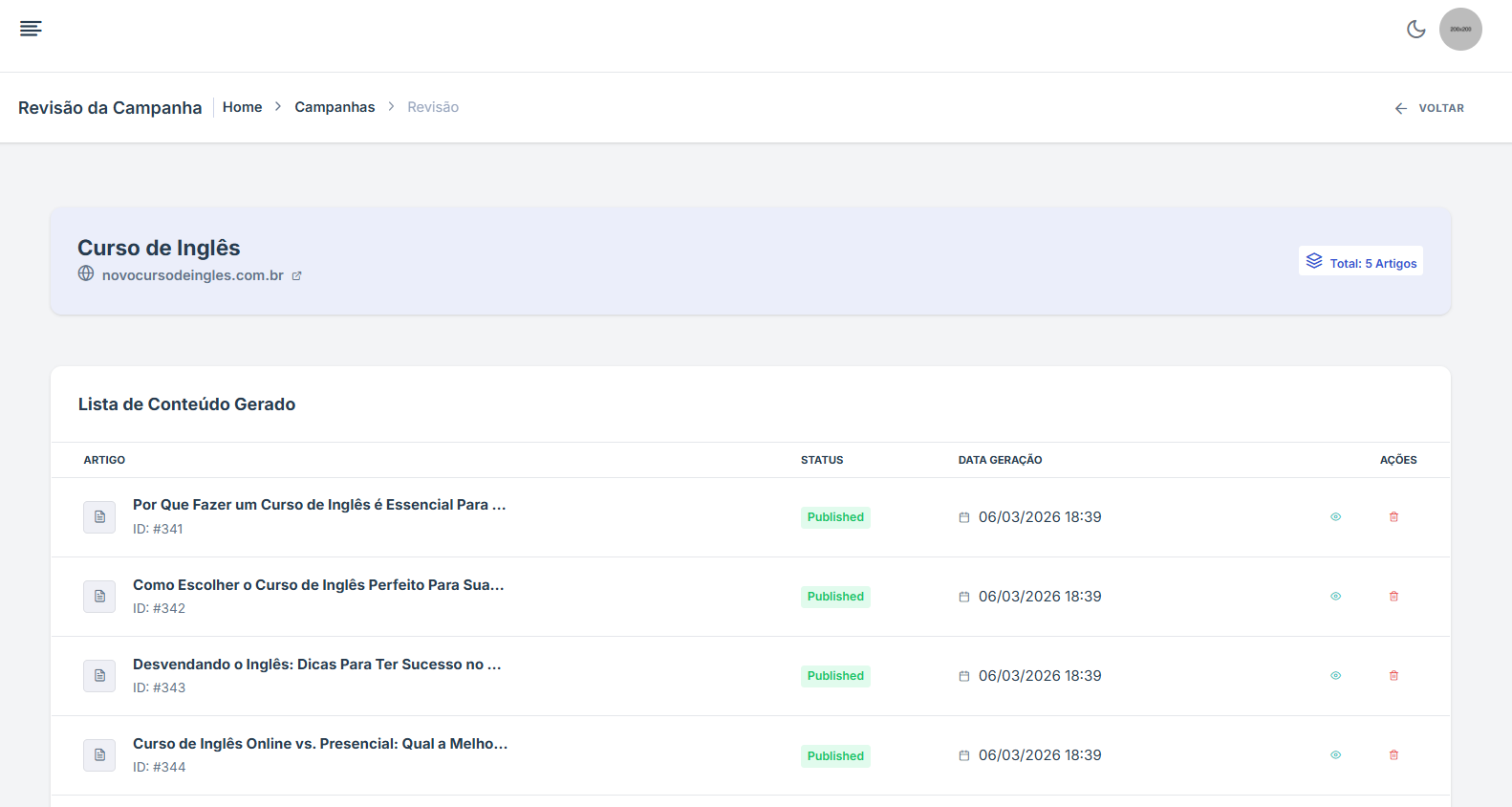Preview article #344 via eye icon
The height and width of the screenshot is (807, 1512).
coord(1335,755)
